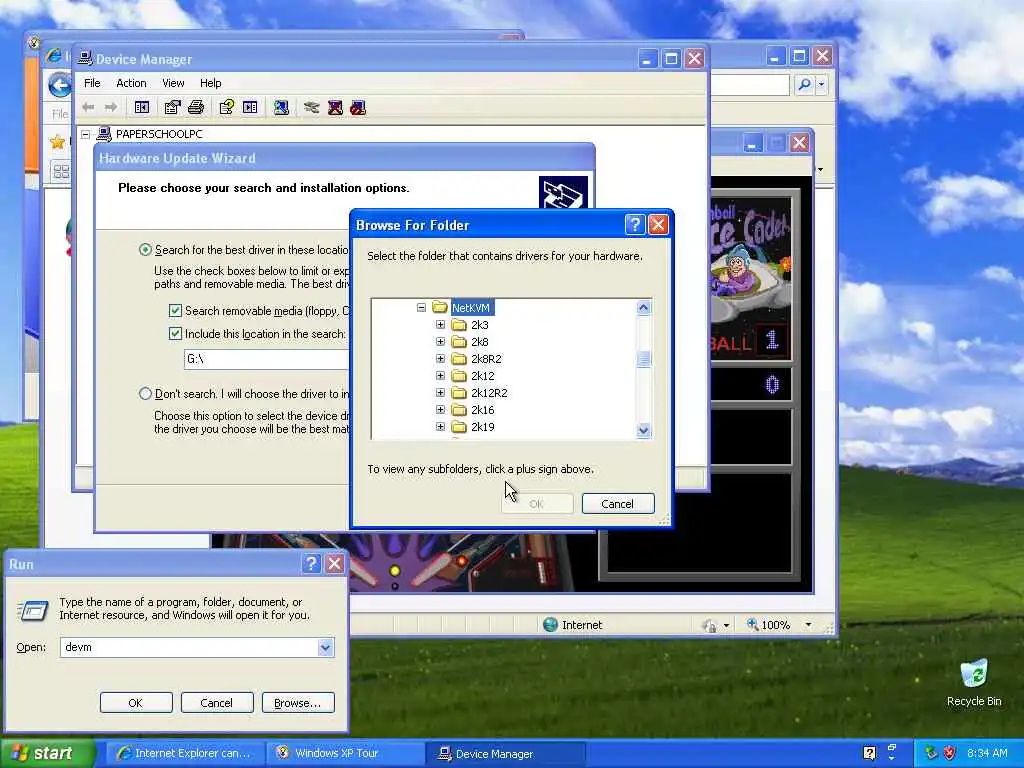Click the NetKVM folder icon
Image resolution: width=1024 pixels, height=768 pixels.
coord(440,308)
